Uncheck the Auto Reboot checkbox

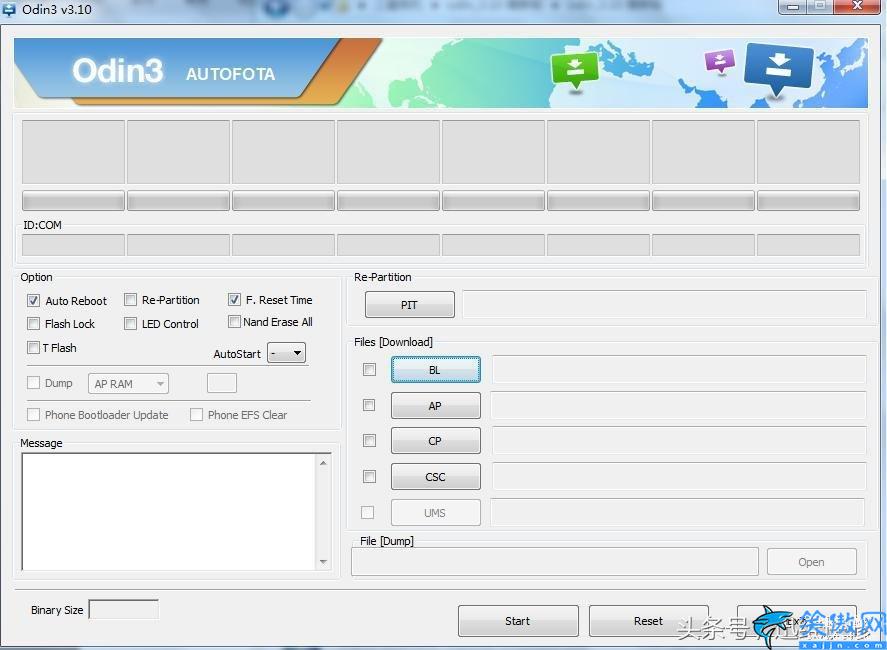[33, 300]
